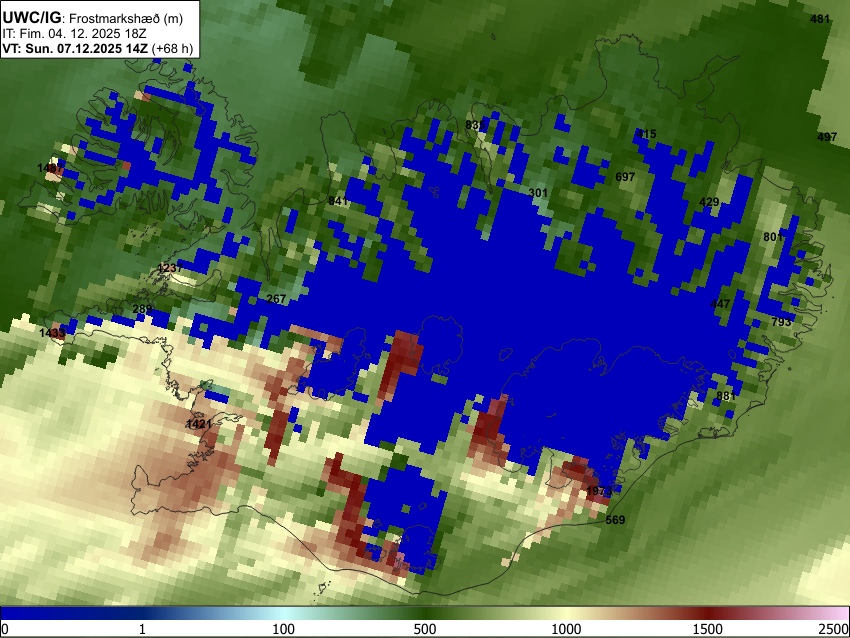Click the map value 481

pos(820,19)
